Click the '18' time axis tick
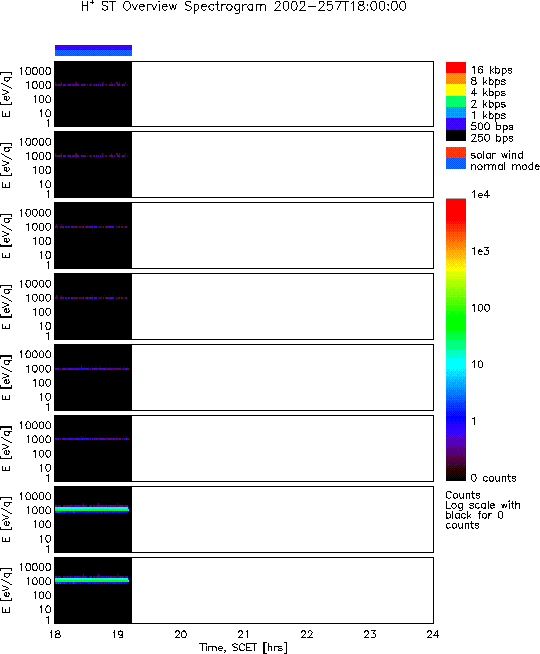 55,634
